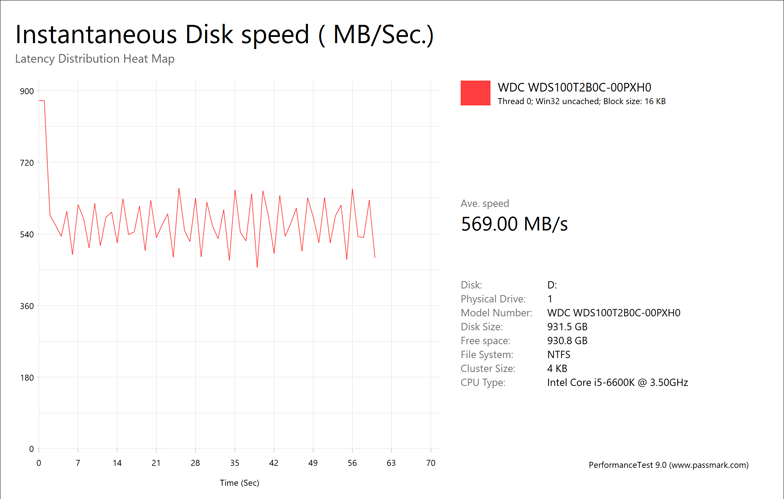Click the Ave. speed label
This screenshot has width=784, height=499.
(x=485, y=203)
